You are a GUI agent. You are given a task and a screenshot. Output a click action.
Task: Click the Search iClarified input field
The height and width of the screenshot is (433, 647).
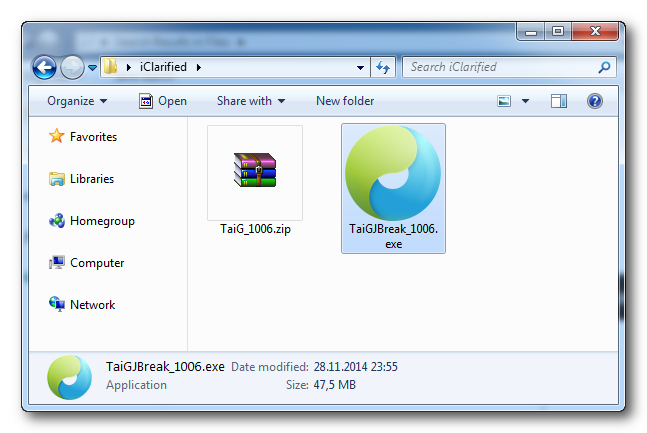point(498,67)
